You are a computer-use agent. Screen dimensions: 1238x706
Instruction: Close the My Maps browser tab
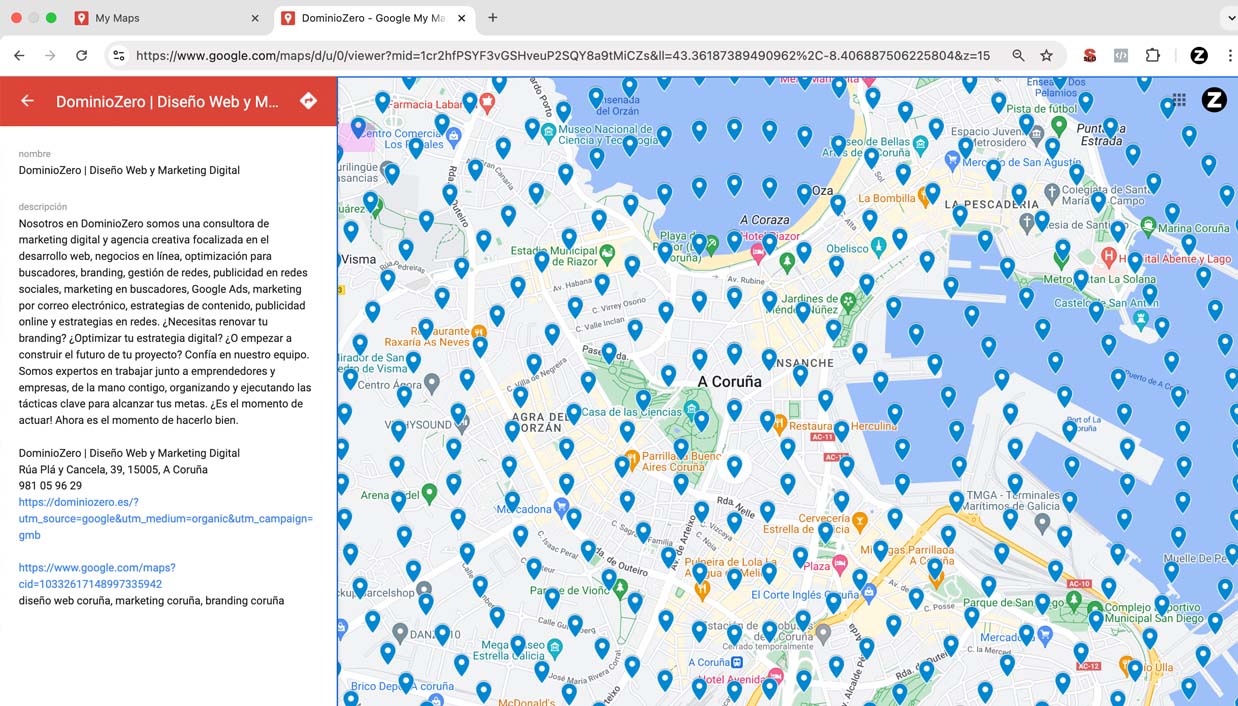[254, 18]
